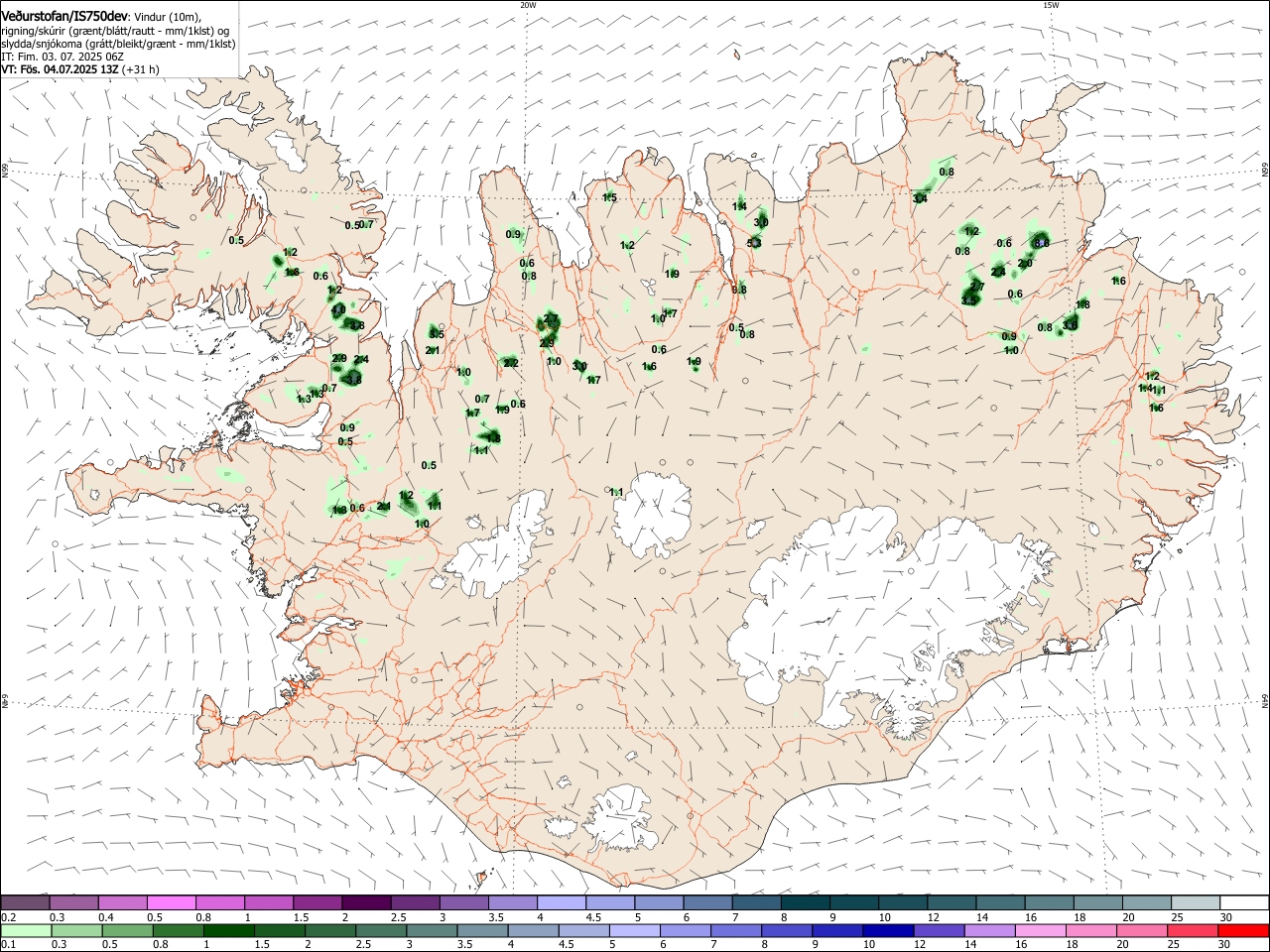Pick bottom-row swatch between 0.5 and 0.8

127,930
